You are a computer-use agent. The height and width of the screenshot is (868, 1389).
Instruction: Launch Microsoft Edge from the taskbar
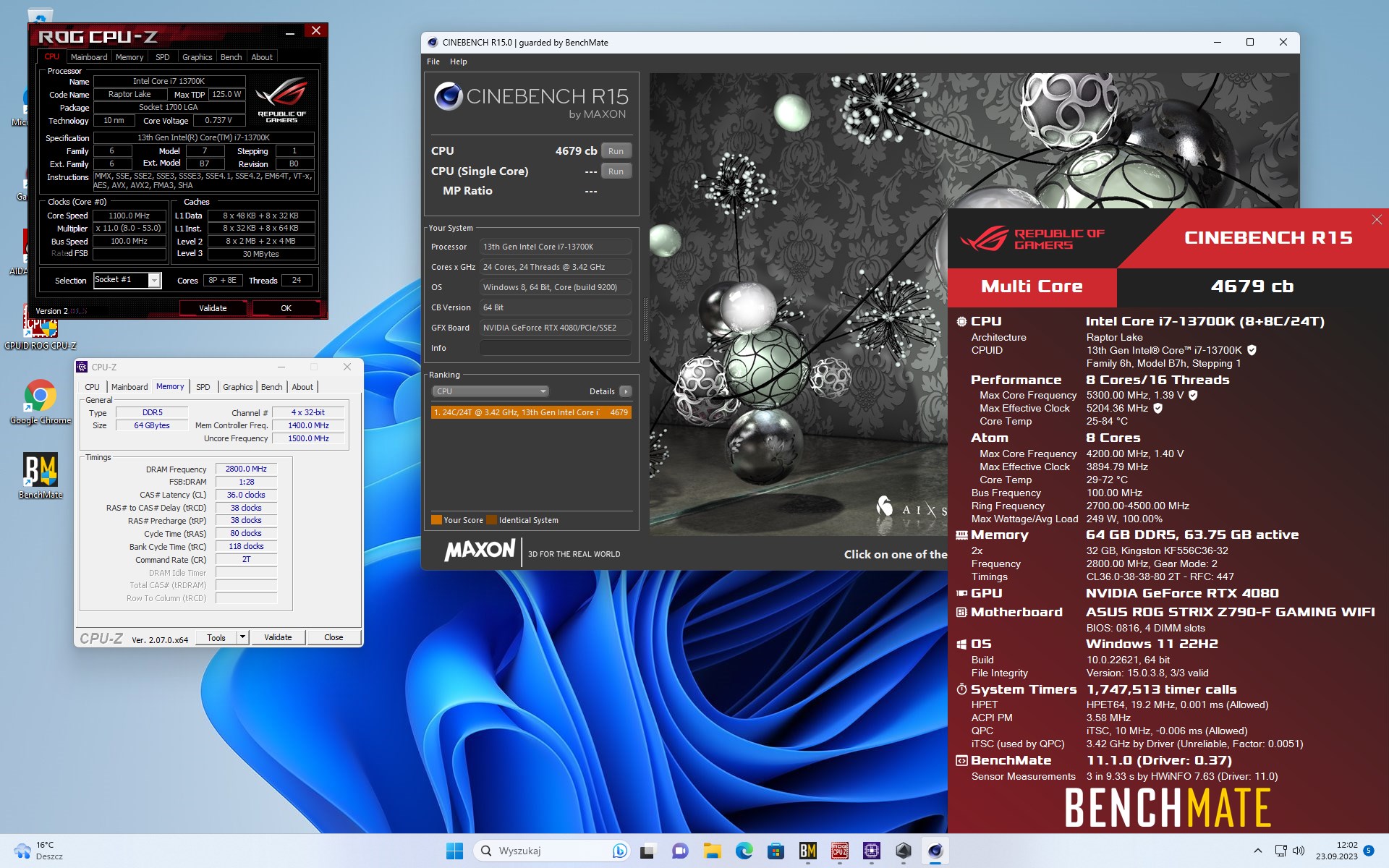(744, 851)
